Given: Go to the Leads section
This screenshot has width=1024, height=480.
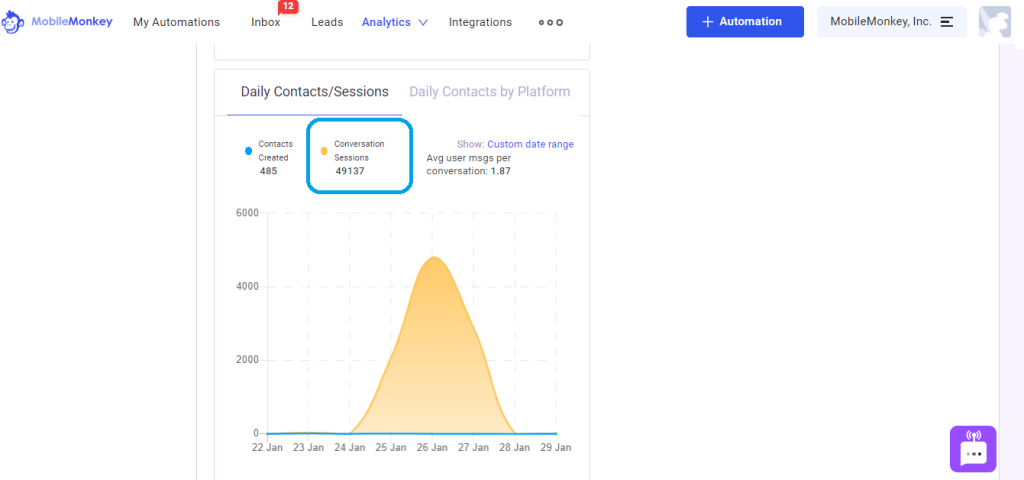Looking at the screenshot, I should coord(327,22).
